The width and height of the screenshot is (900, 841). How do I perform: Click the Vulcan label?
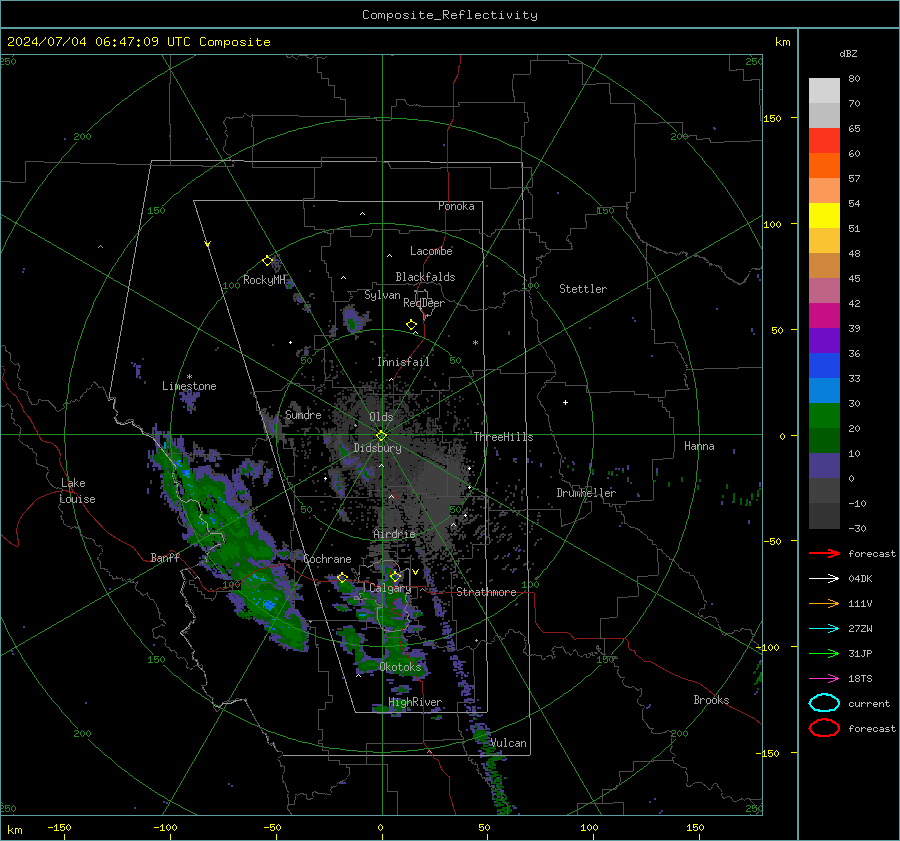tap(508, 743)
